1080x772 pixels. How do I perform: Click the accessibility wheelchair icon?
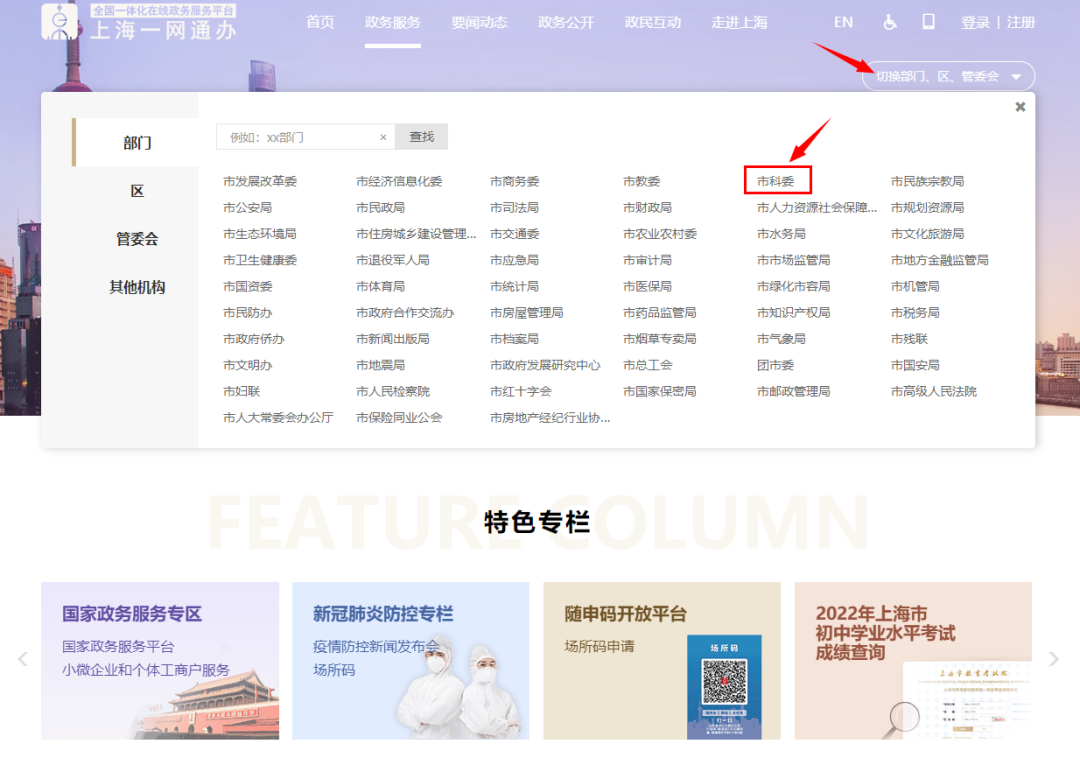(x=890, y=22)
